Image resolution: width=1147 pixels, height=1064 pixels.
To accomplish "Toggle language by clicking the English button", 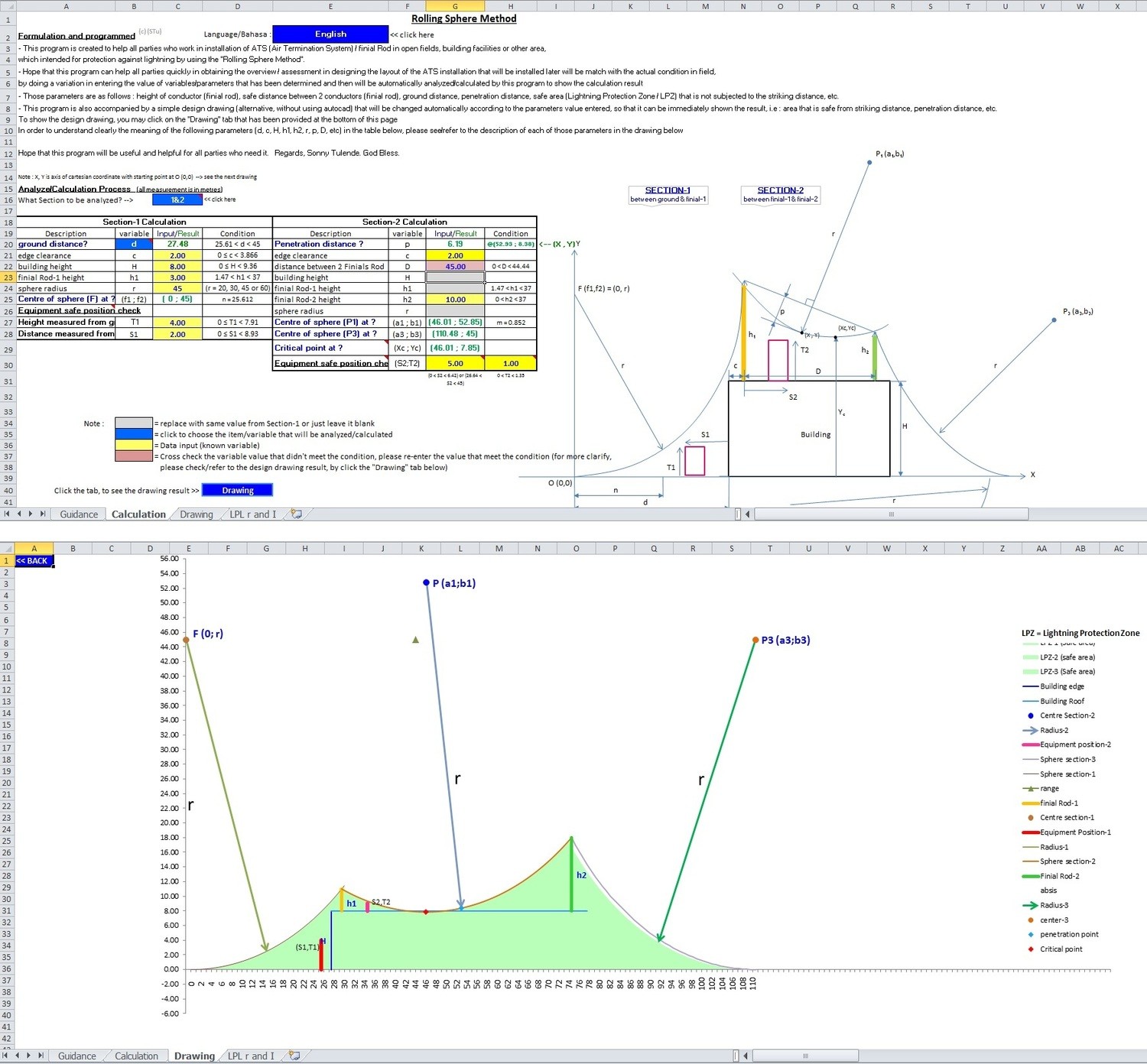I will 330,34.
